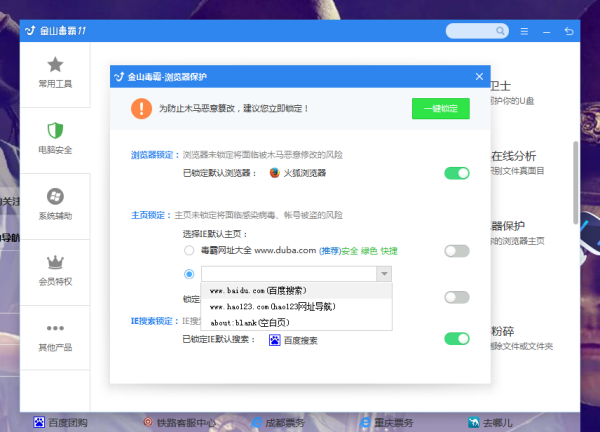The image size is (600, 432).
Task: Open 铁路客服中心 bookmark in background browser
Action: (x=179, y=422)
